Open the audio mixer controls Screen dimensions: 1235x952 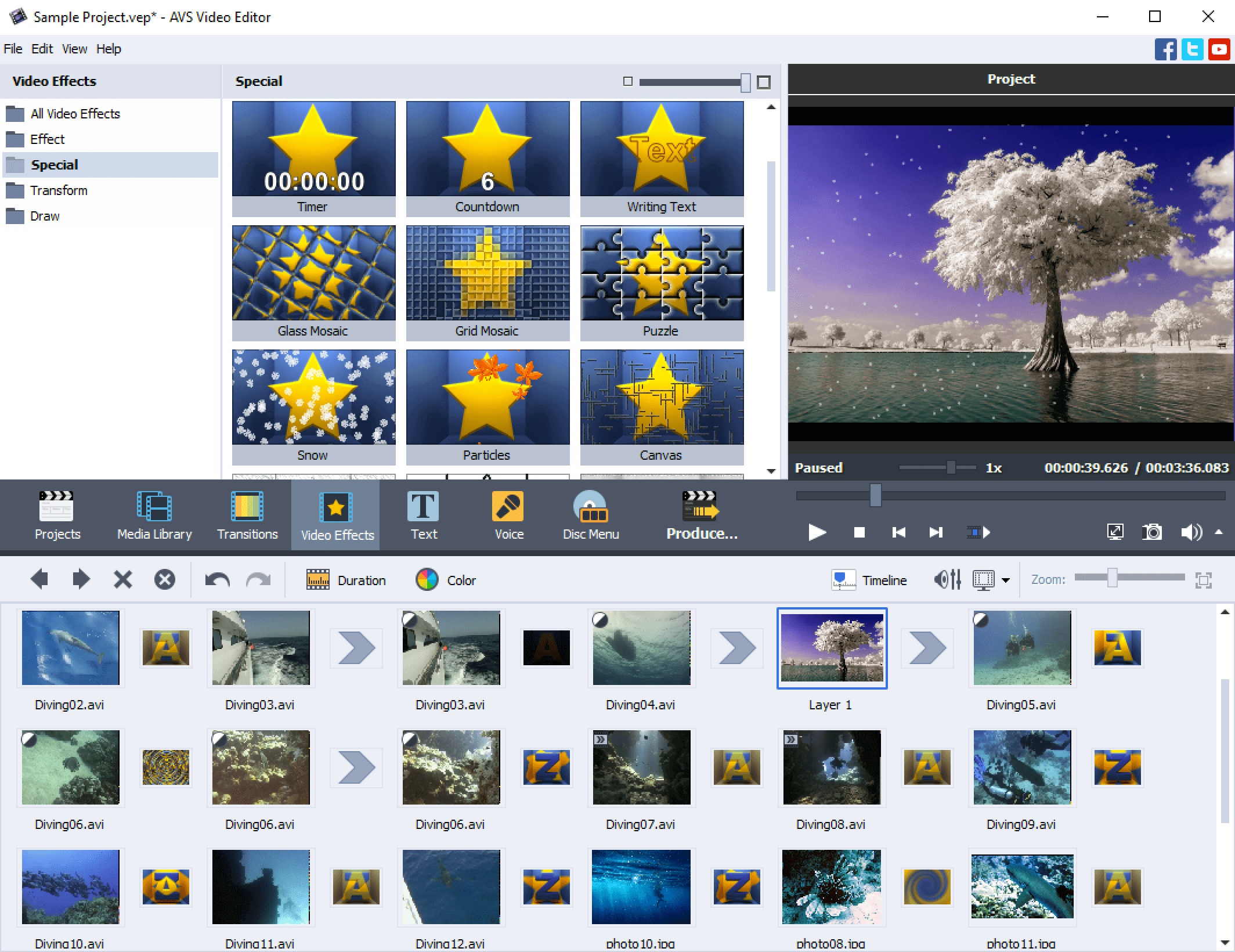pyautogui.click(x=947, y=579)
